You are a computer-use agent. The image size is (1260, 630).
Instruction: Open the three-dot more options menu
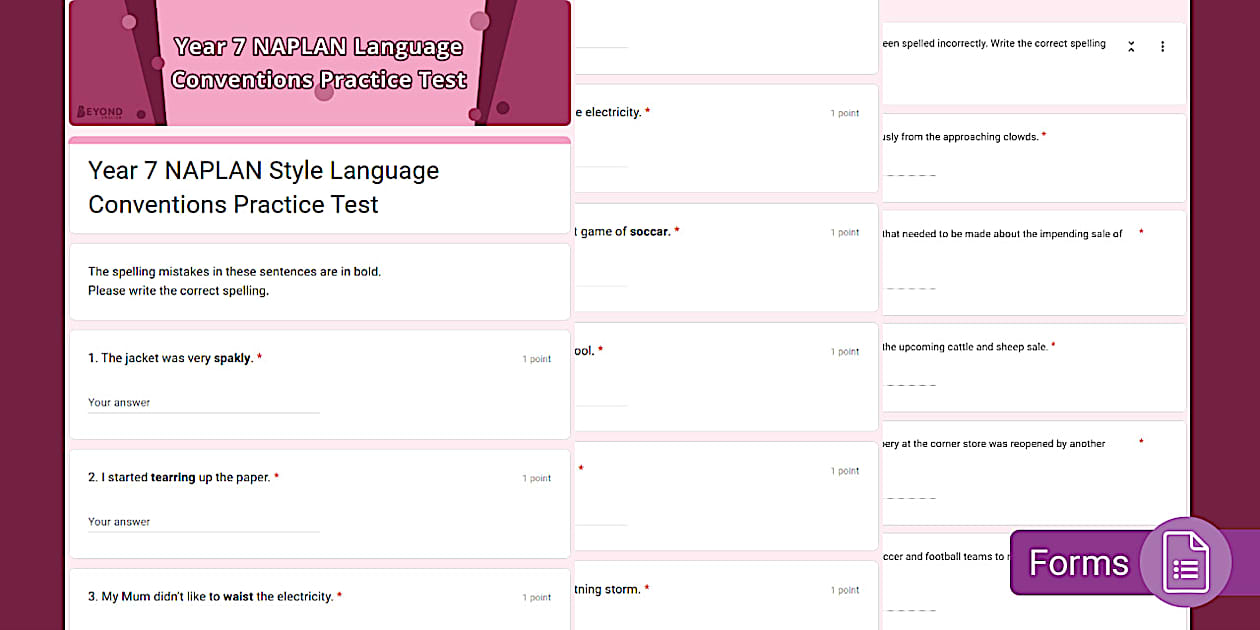(1162, 47)
